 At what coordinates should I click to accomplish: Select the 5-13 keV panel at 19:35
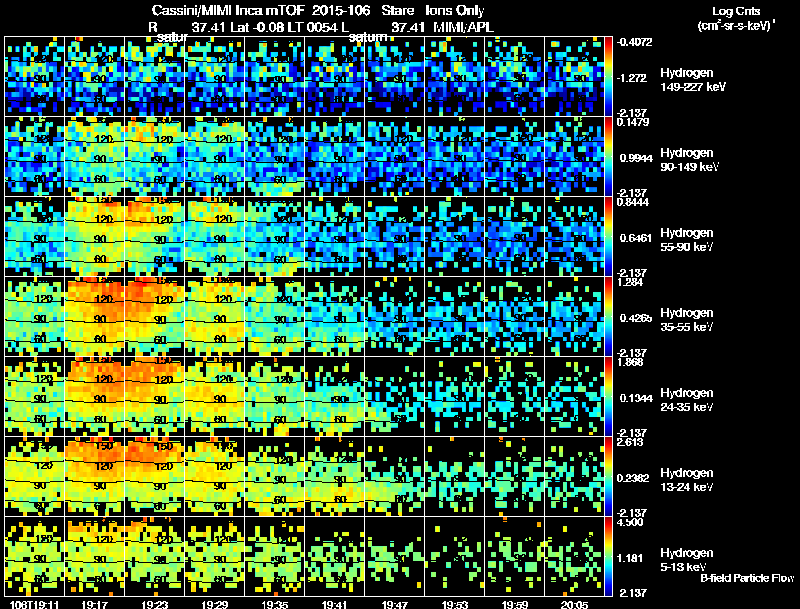[x=274, y=557]
